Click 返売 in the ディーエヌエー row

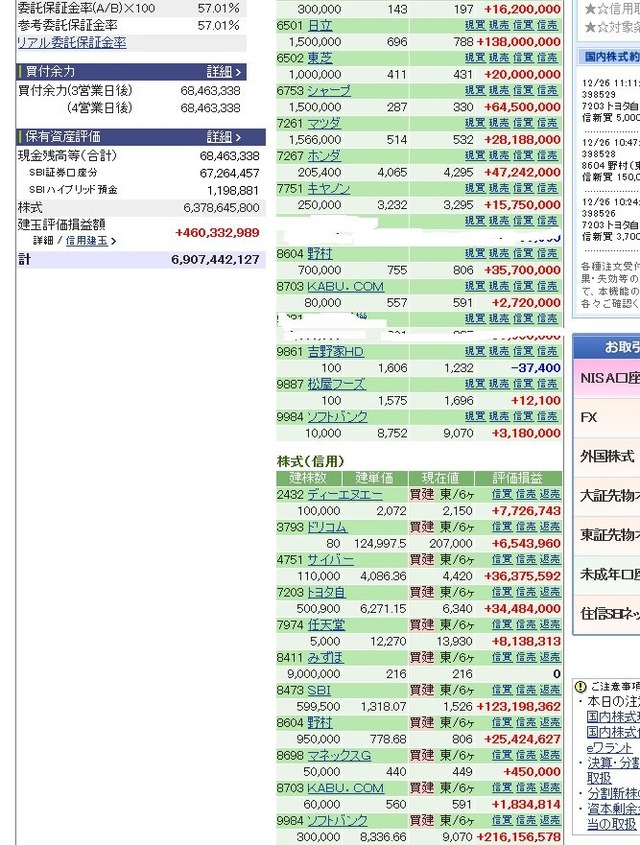(x=550, y=495)
